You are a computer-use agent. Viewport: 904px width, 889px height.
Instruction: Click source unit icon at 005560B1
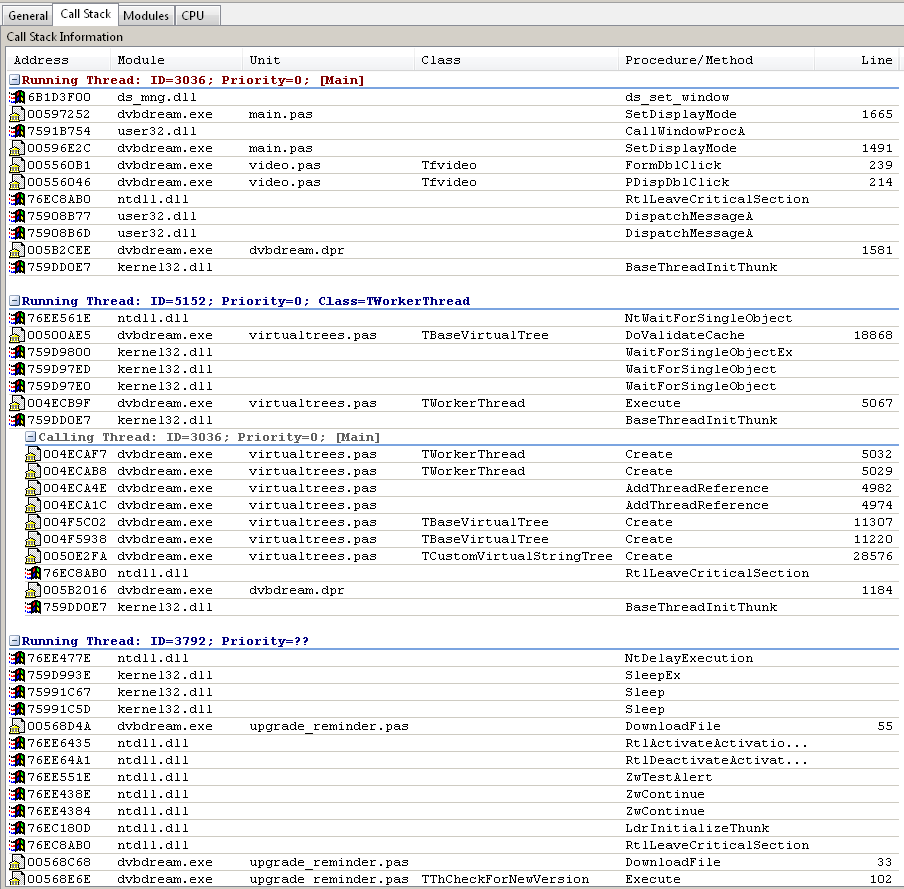click(x=17, y=165)
